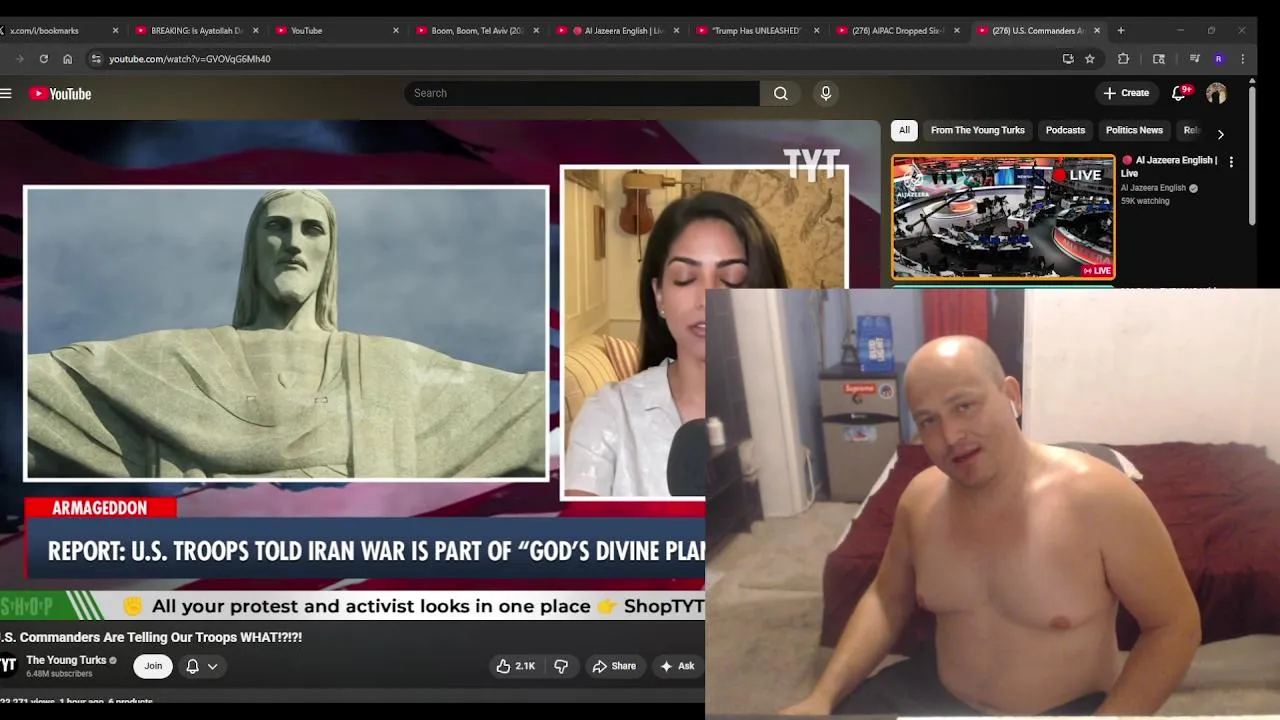Open the browser media controls icon
The image size is (1280, 720).
tap(1194, 59)
